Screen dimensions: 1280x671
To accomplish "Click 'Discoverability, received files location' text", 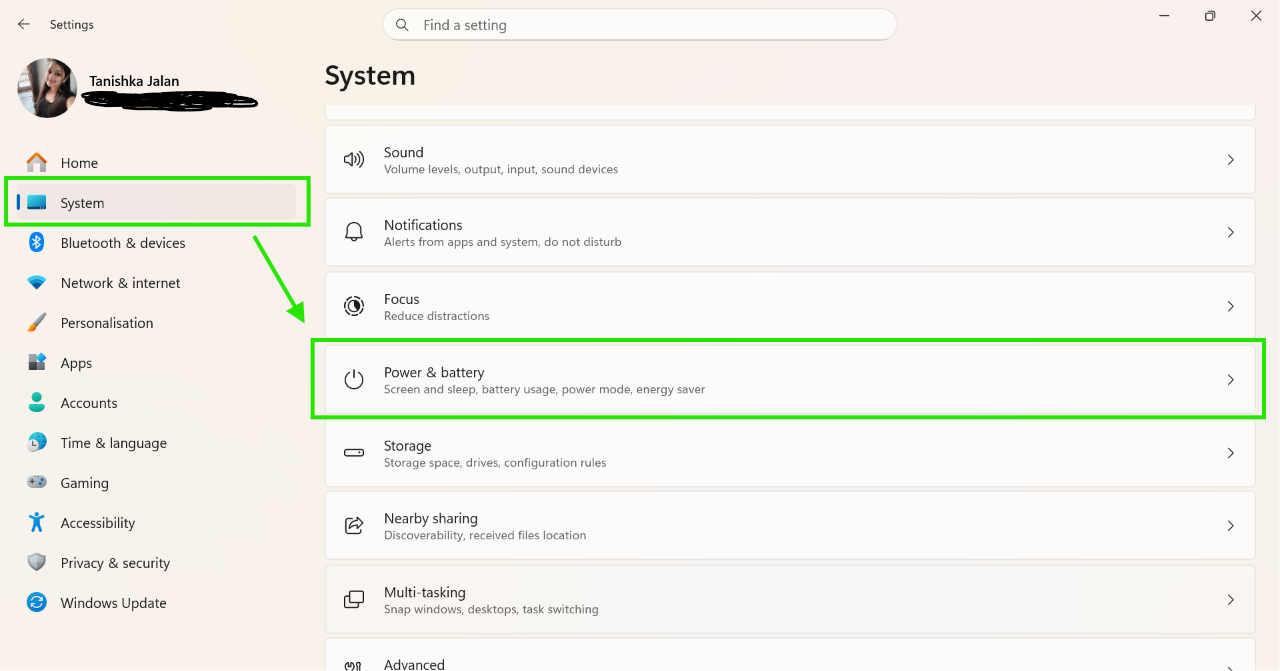I will [x=485, y=535].
